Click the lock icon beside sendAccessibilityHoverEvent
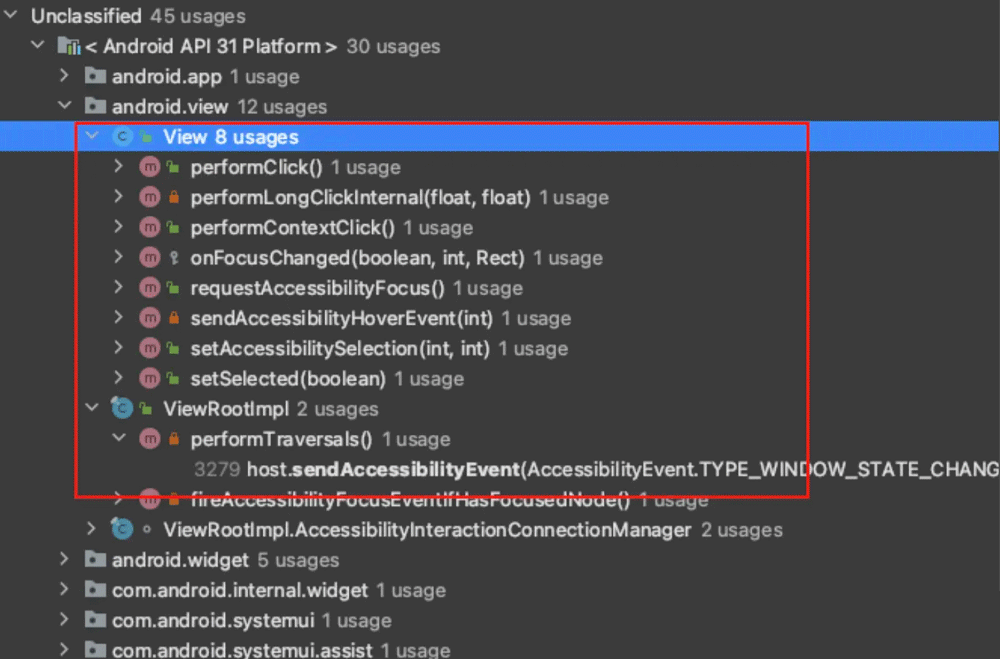The height and width of the screenshot is (659, 1000). pyautogui.click(x=173, y=319)
